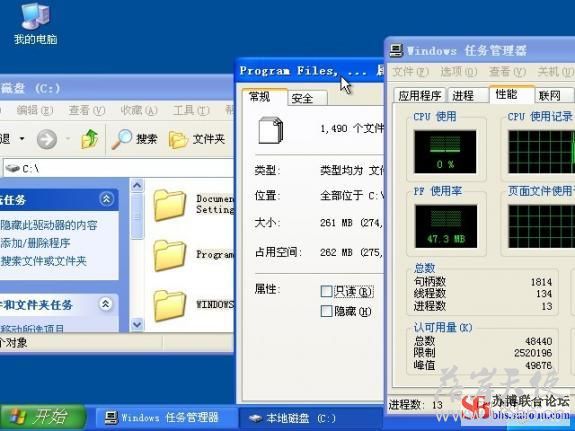Open the View (查看) menu in Explorer
The height and width of the screenshot is (431, 575).
[87, 110]
